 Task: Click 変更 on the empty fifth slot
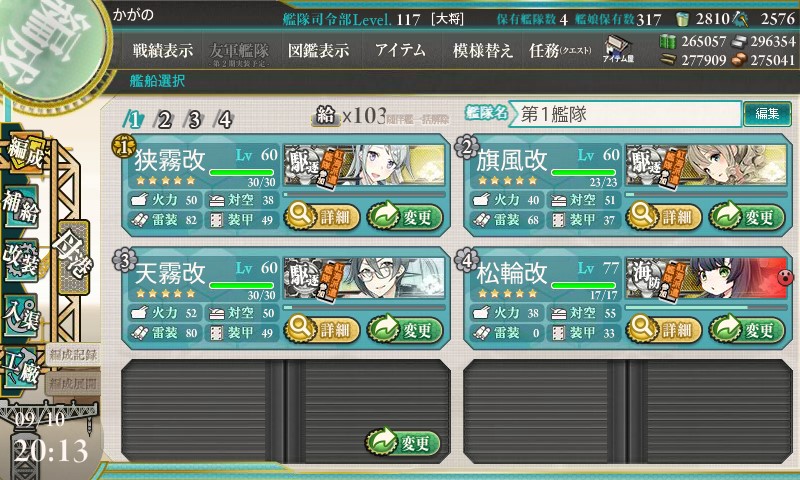click(x=403, y=442)
